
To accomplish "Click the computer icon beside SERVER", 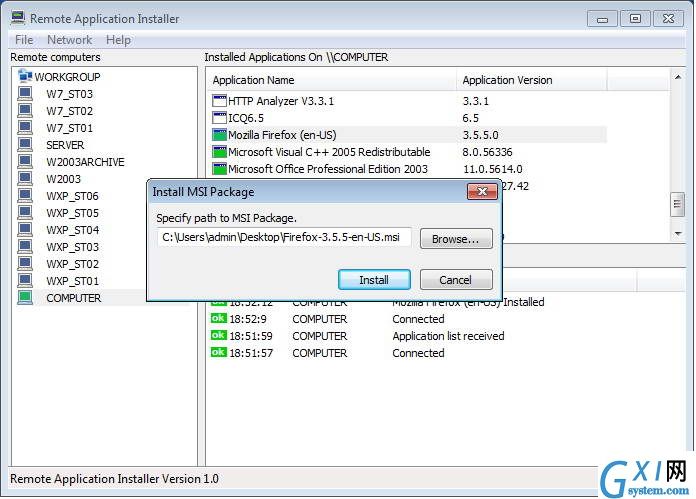I will click(25, 145).
